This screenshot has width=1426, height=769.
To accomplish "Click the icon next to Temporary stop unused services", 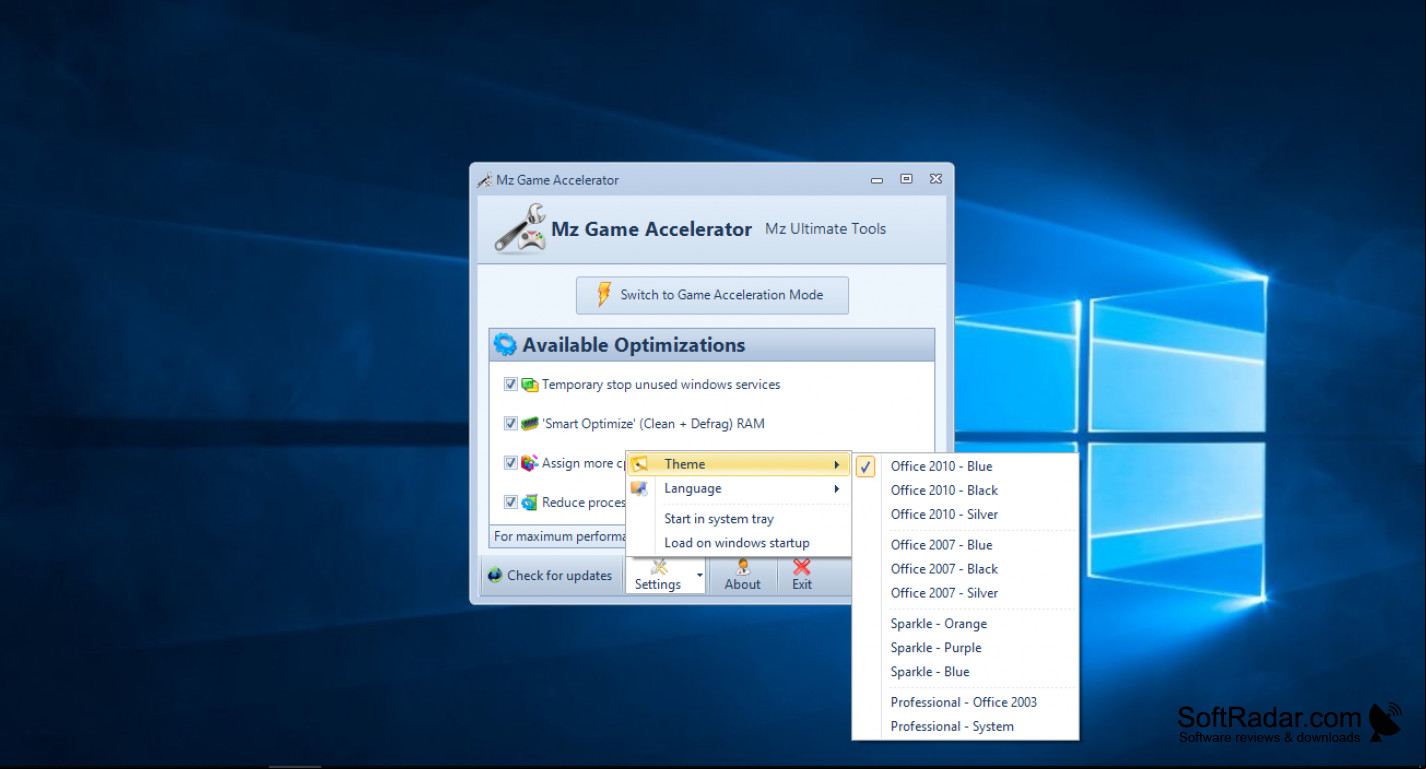I will tap(530, 384).
